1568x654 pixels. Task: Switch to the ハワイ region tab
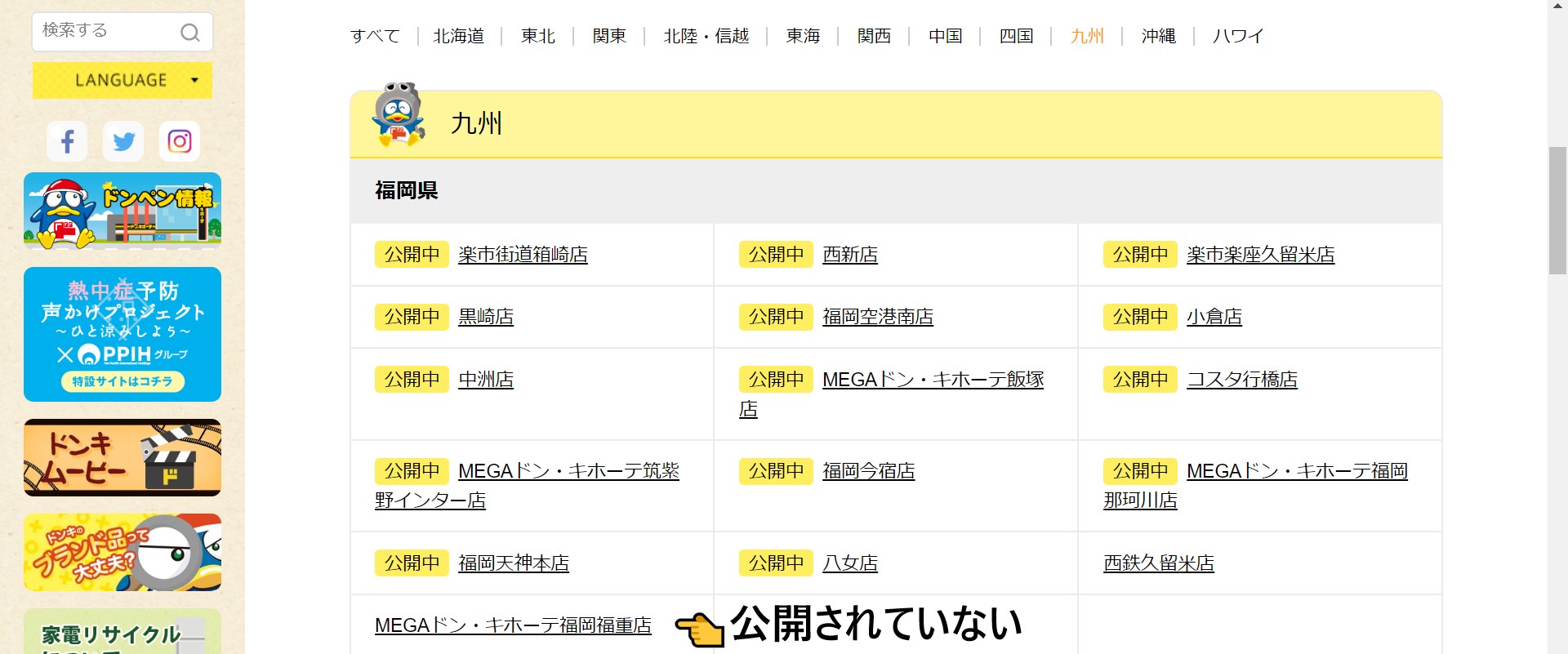click(1238, 36)
